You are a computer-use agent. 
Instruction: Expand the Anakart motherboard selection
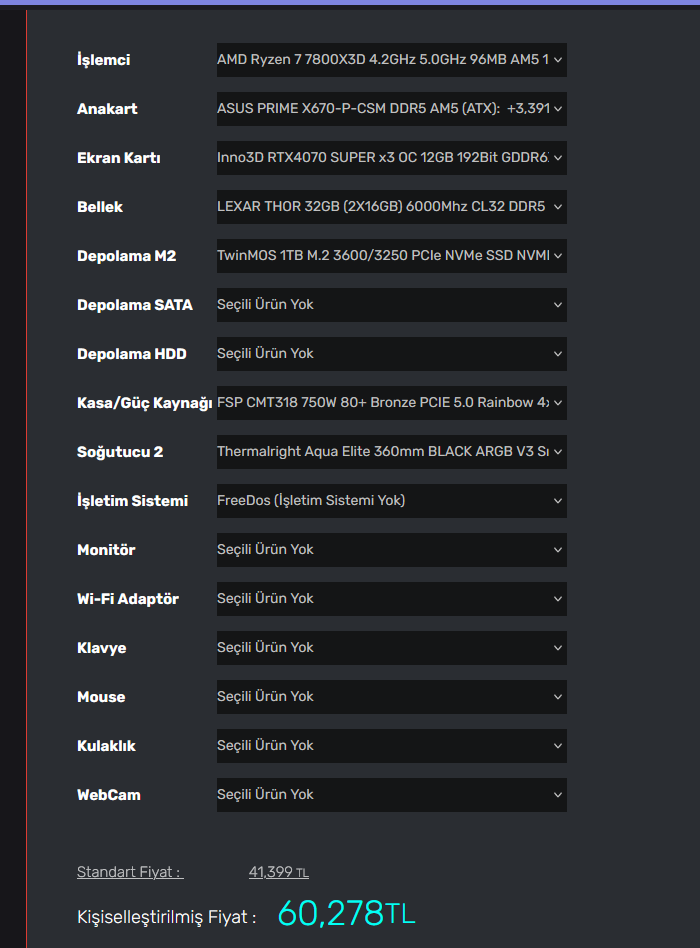tap(391, 109)
